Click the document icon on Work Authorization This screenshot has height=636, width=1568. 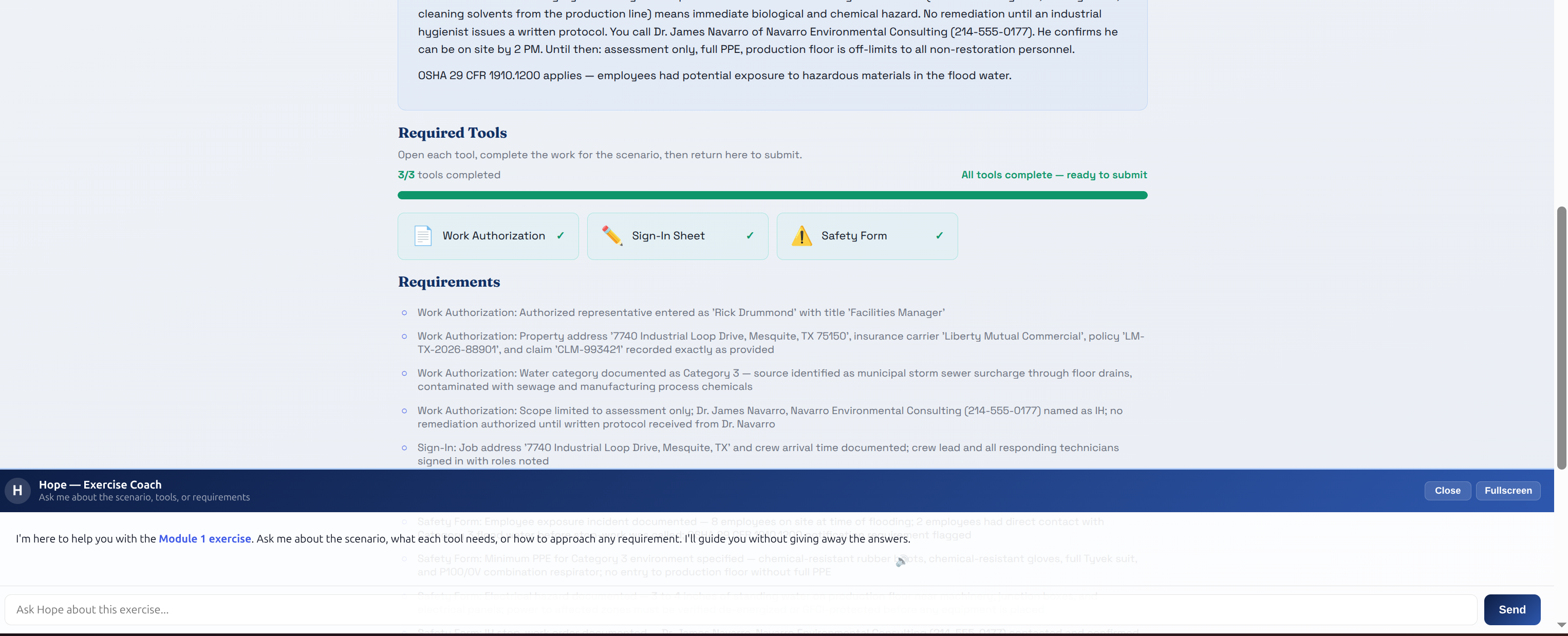pos(422,235)
